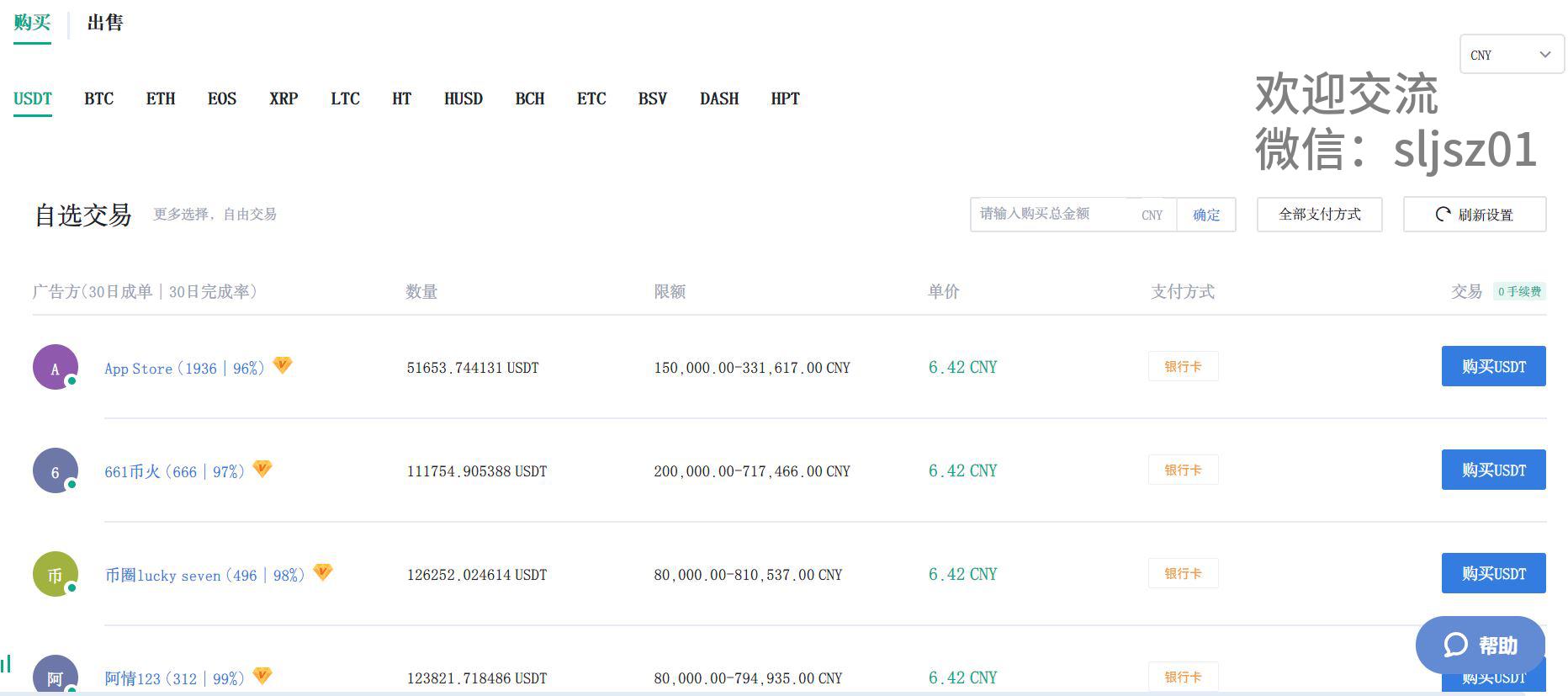This screenshot has height=696, width=1568.
Task: Switch to the 出售 tab
Action: point(105,23)
